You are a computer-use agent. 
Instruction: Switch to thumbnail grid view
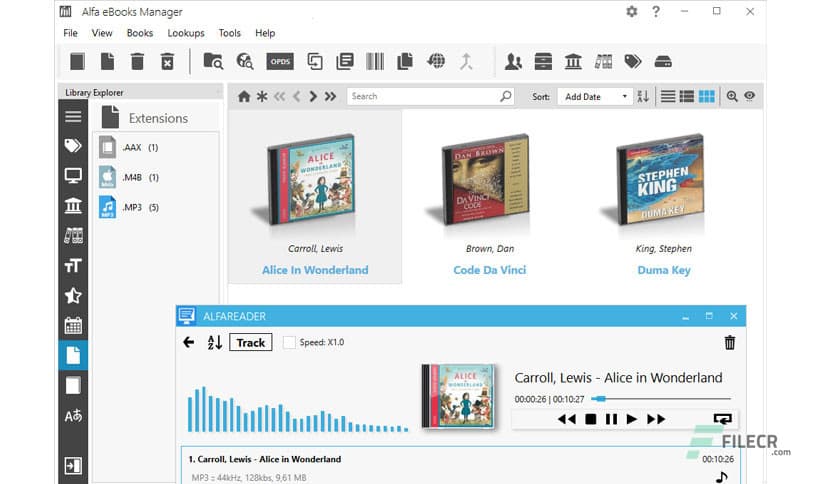[706, 96]
